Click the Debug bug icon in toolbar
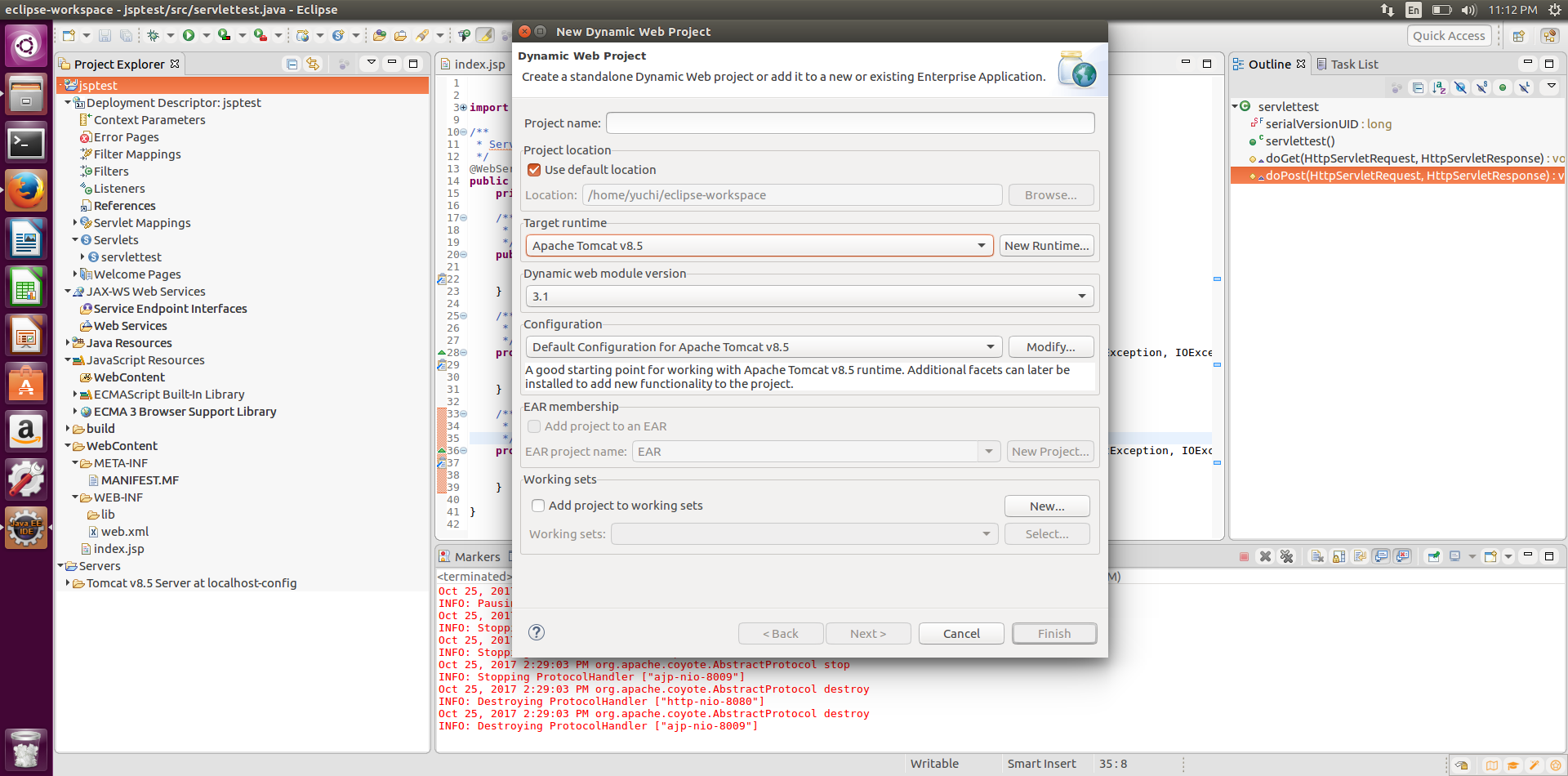The height and width of the screenshot is (776, 1568). [x=153, y=35]
